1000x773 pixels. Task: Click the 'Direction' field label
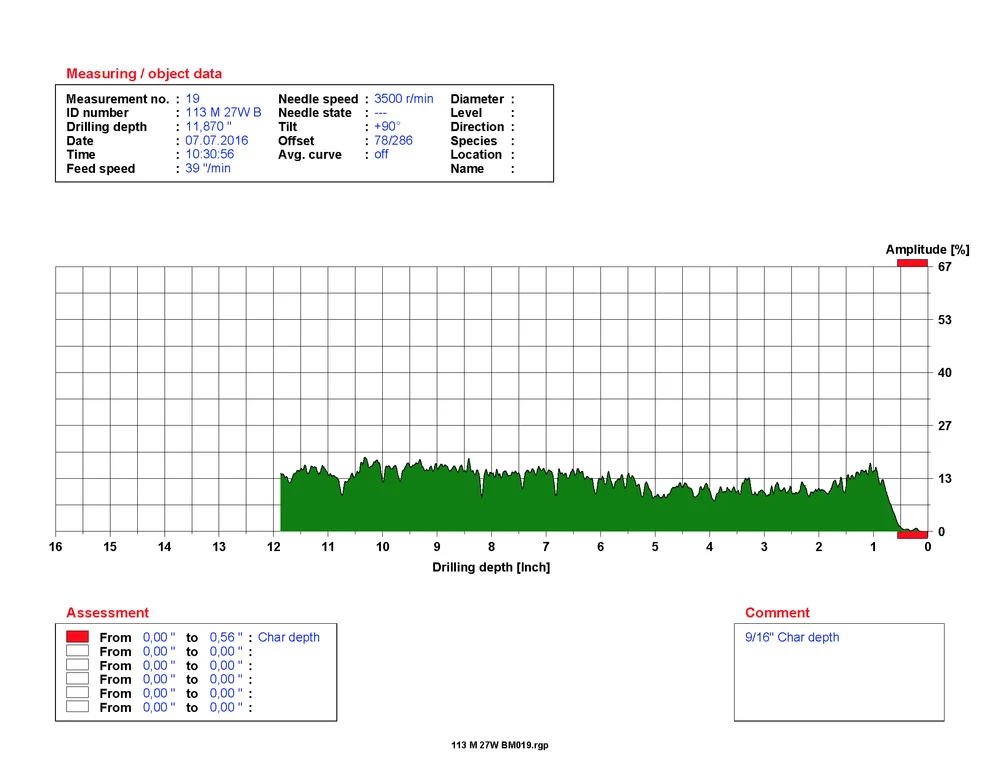click(x=477, y=127)
